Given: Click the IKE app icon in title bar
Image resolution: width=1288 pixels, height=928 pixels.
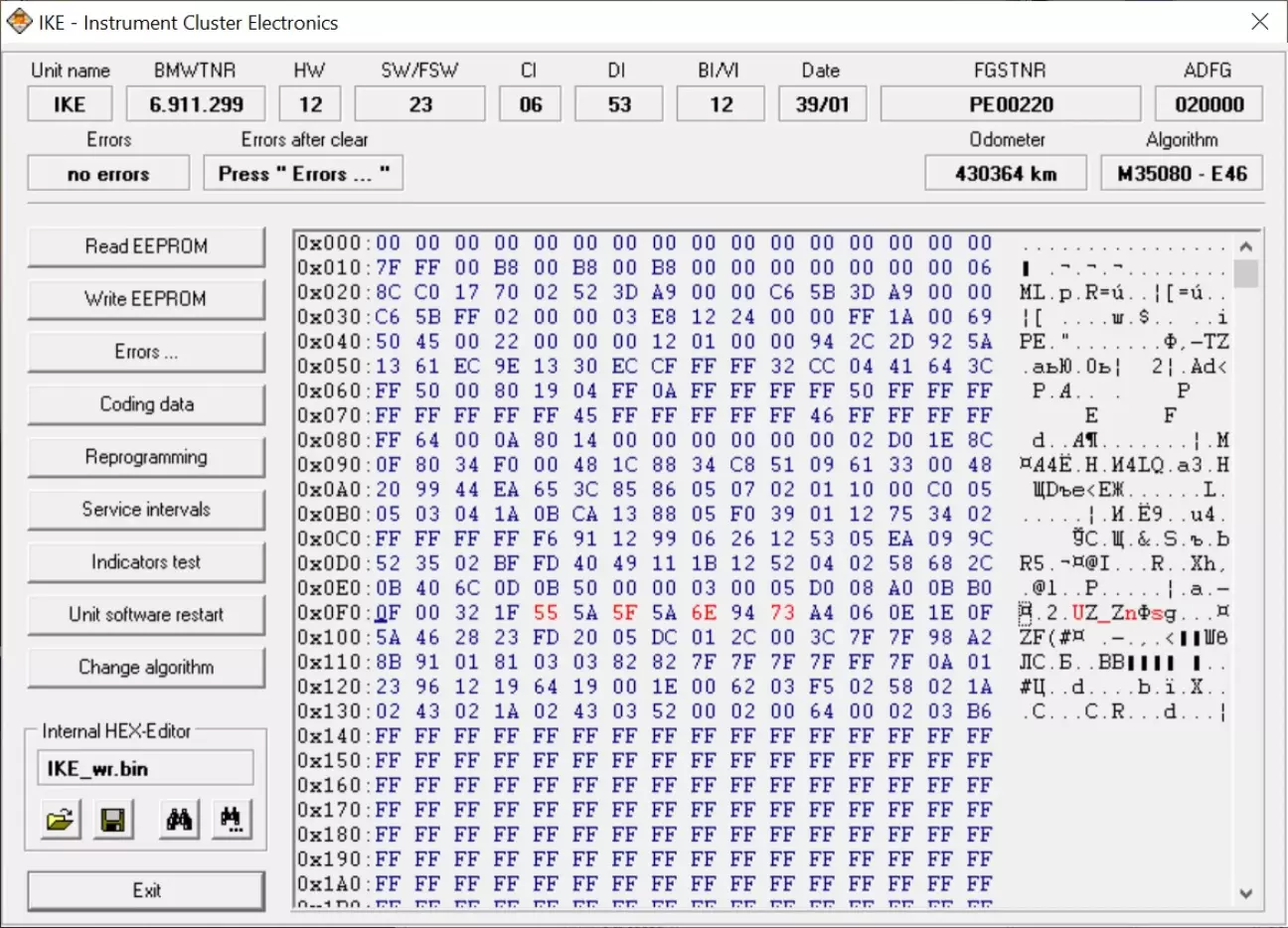Looking at the screenshot, I should 19,22.
